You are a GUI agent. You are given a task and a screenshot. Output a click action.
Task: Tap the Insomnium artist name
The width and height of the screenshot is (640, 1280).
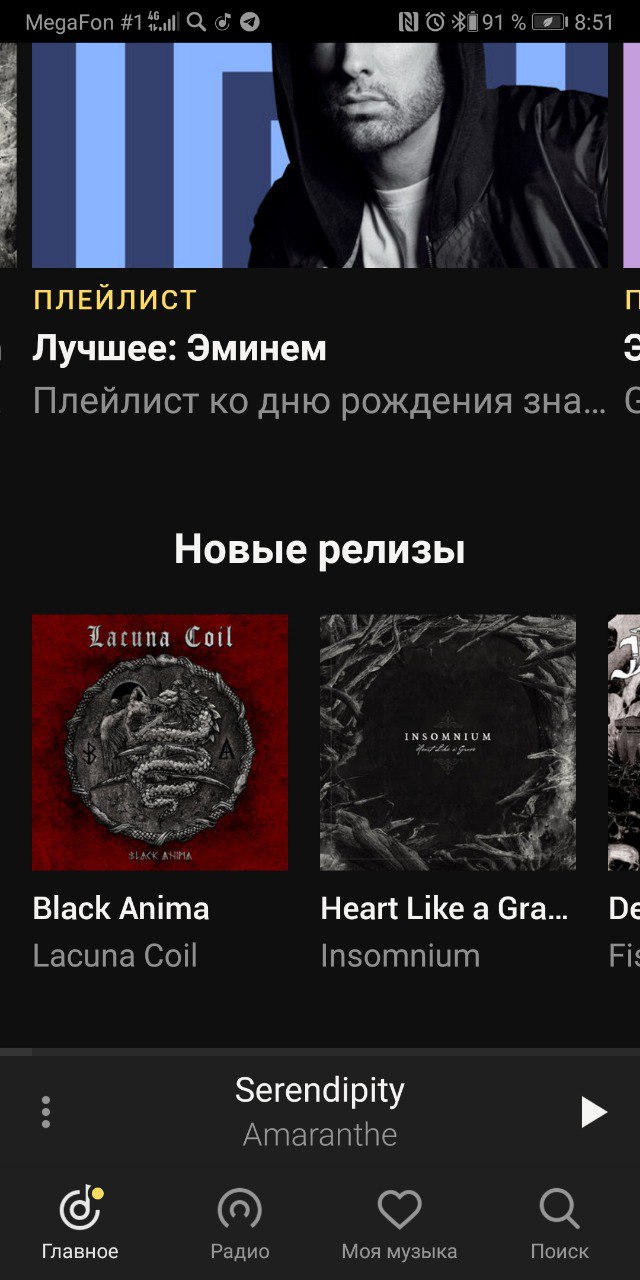point(400,955)
